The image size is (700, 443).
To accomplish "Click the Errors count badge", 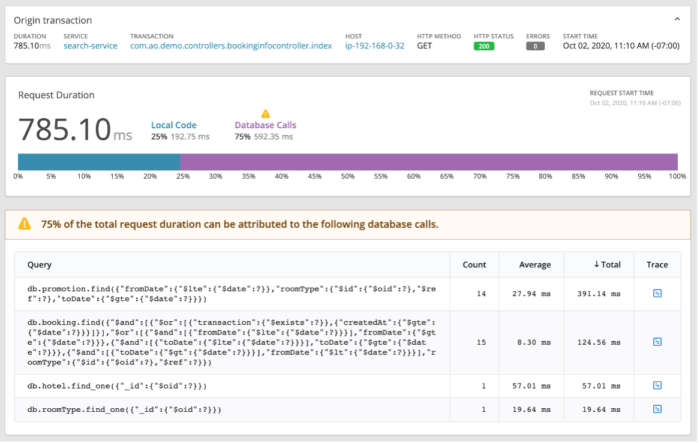I will pos(536,46).
